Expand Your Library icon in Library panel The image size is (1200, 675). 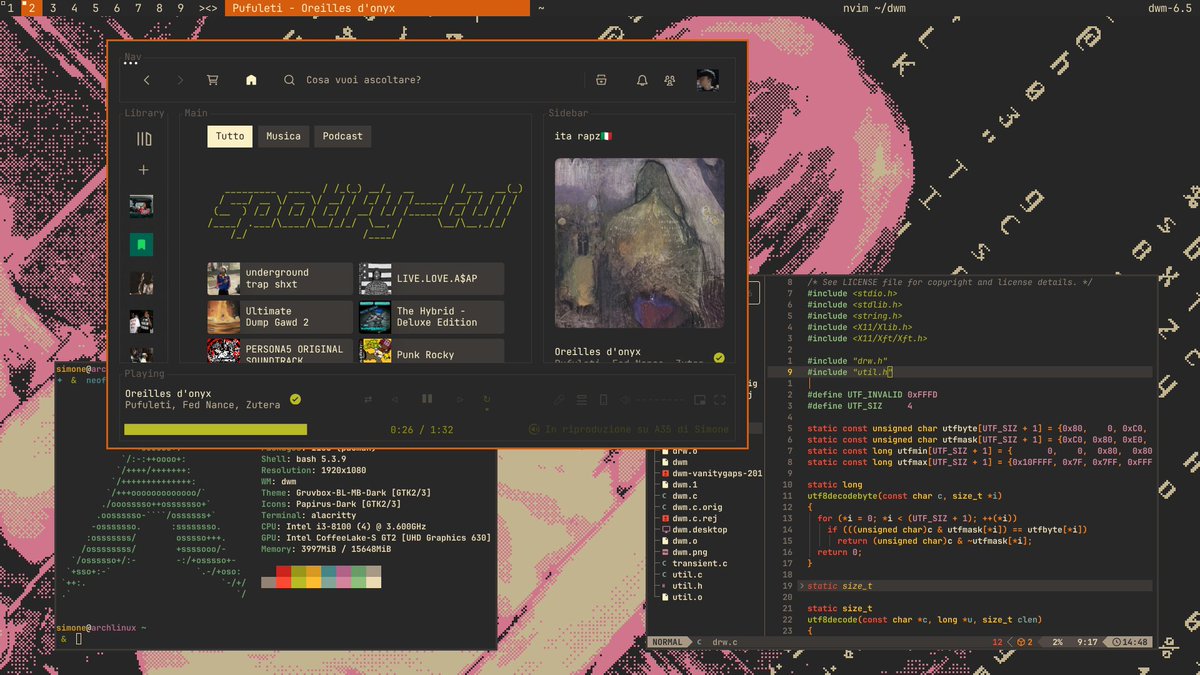[144, 139]
